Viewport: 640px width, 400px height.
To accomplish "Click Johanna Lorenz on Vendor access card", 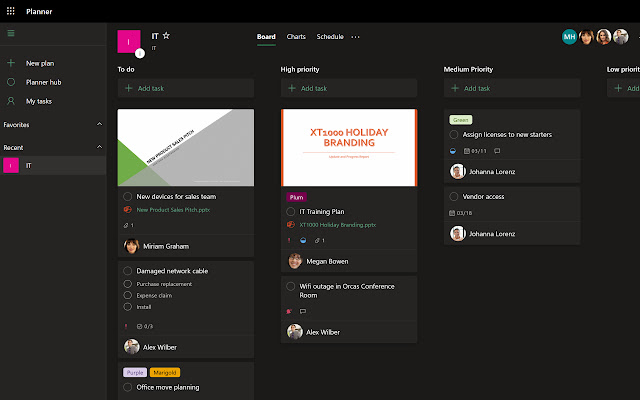I will tap(491, 233).
